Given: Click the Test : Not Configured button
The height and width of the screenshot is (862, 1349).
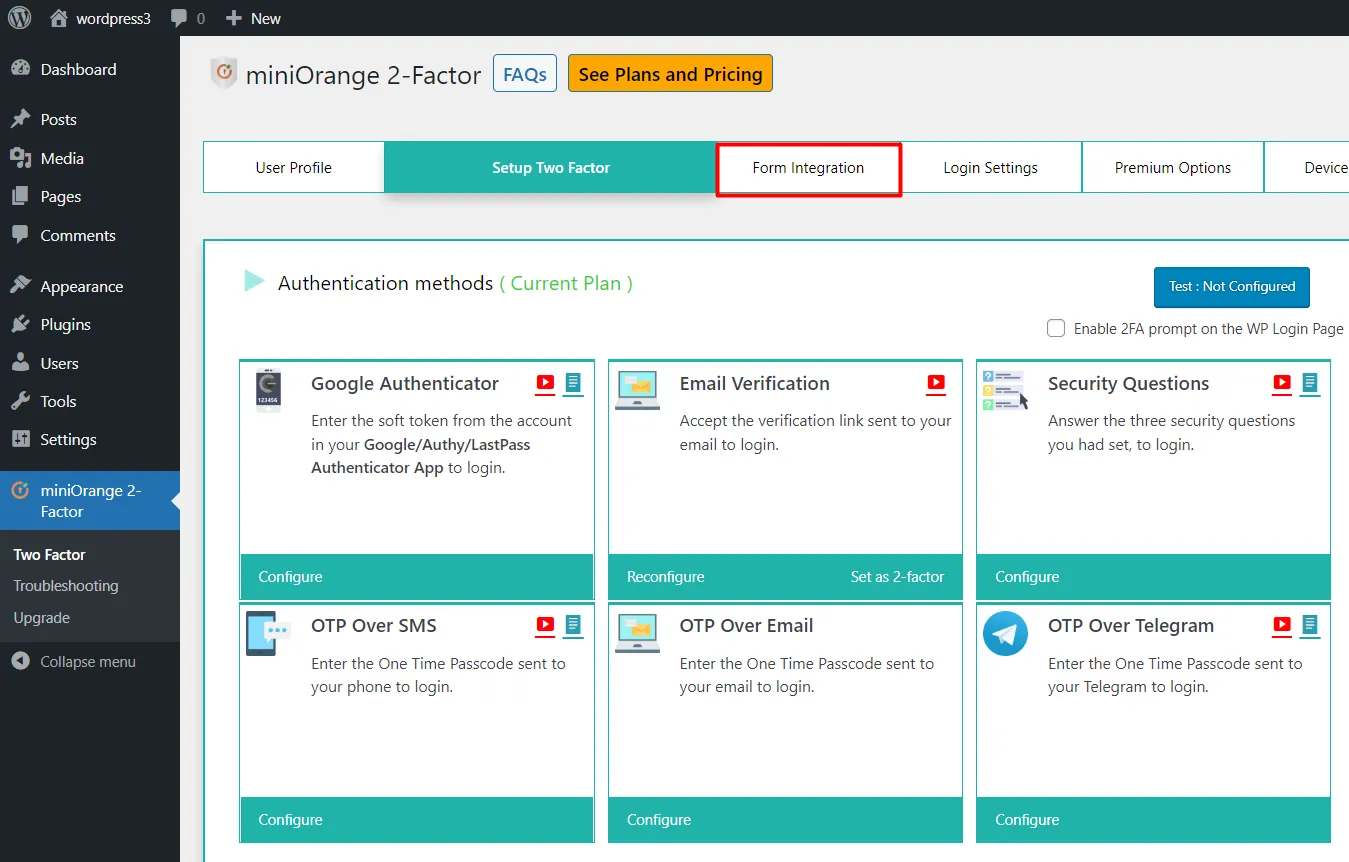Looking at the screenshot, I should [x=1232, y=286].
